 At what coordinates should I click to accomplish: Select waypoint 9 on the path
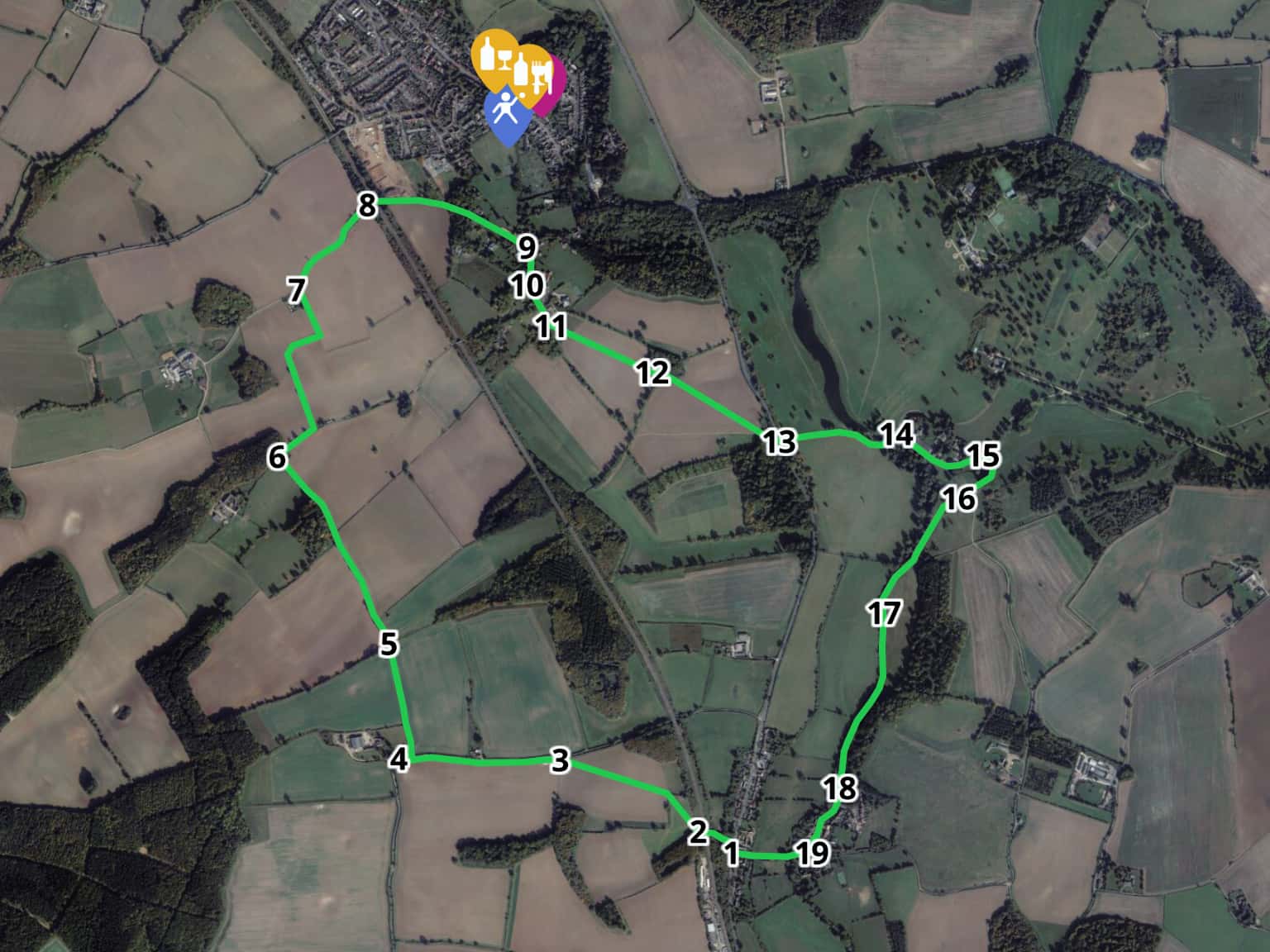pyautogui.click(x=527, y=248)
